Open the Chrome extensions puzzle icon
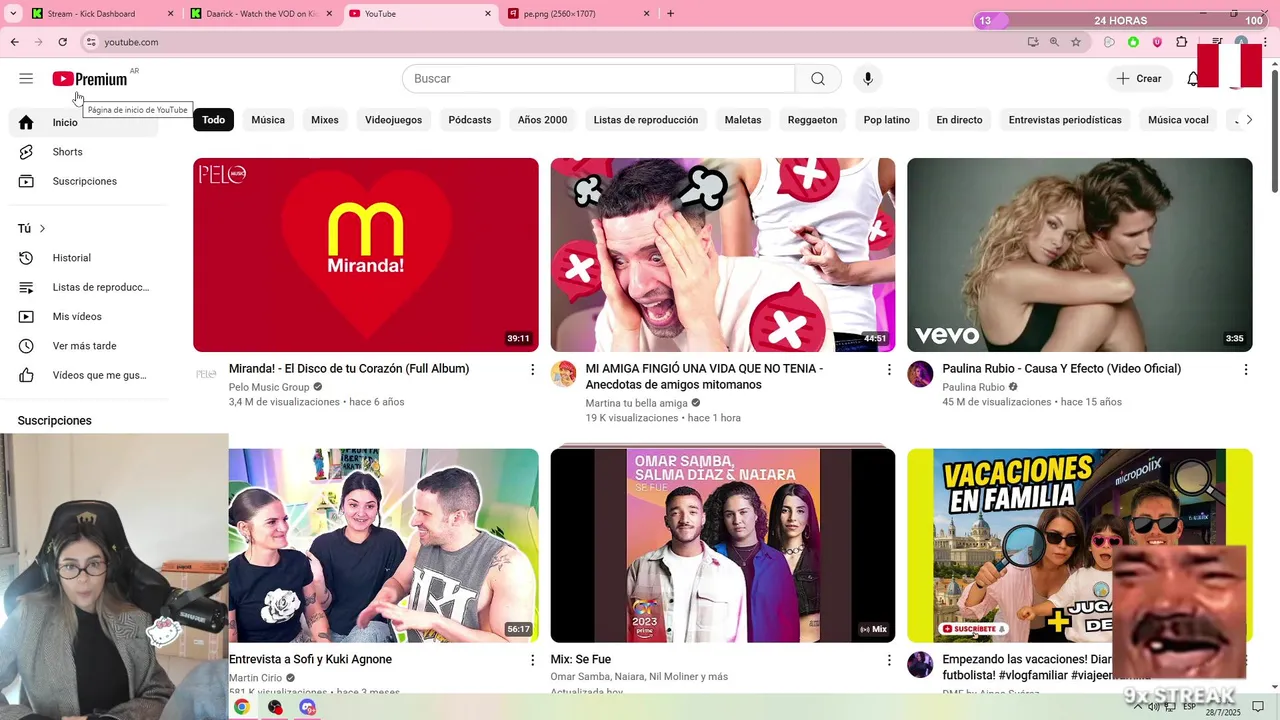This screenshot has width=1280, height=720. pos(1181,42)
